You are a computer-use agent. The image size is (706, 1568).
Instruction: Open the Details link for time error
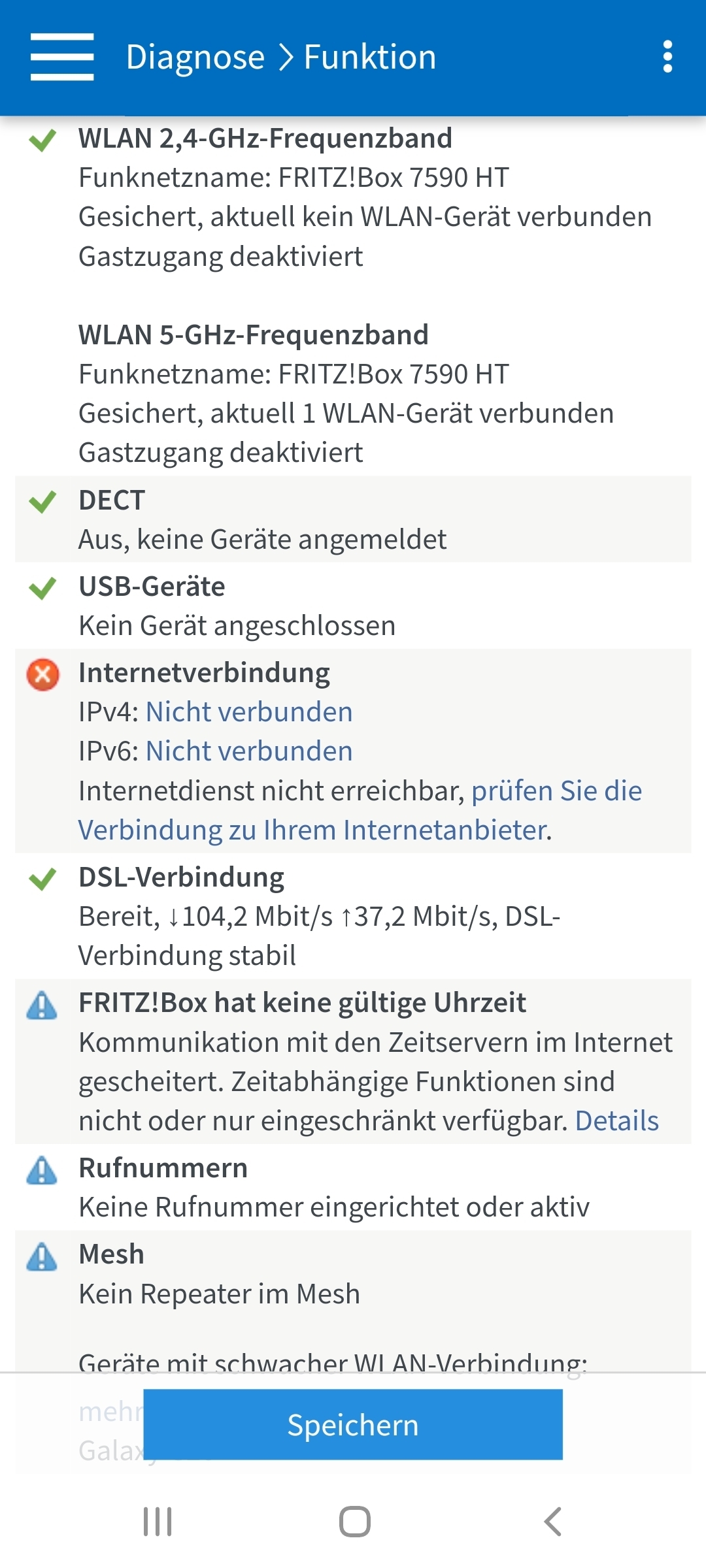pos(616,1120)
